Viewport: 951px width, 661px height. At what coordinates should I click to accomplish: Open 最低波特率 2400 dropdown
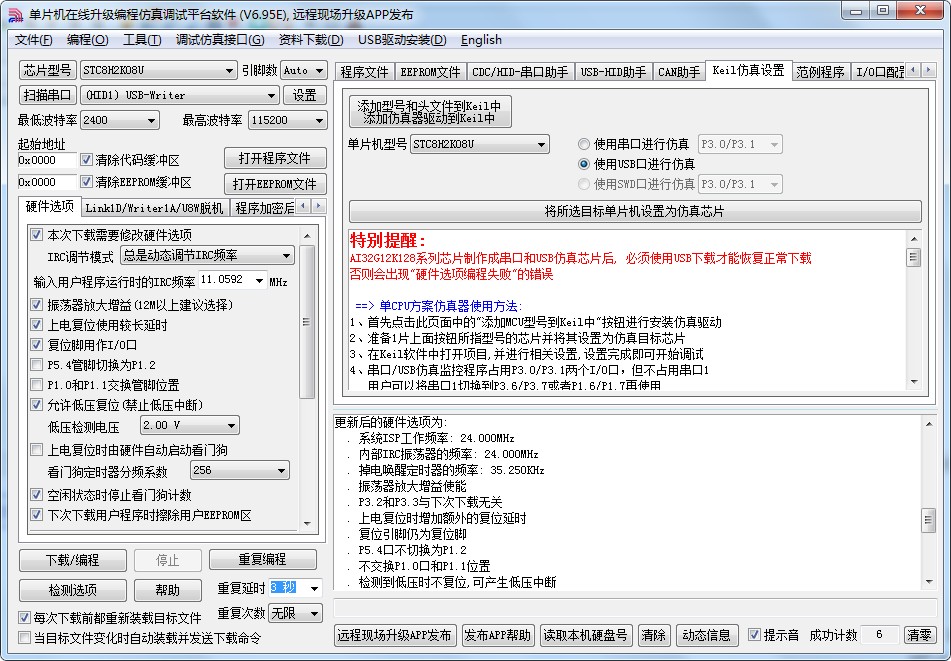point(120,120)
